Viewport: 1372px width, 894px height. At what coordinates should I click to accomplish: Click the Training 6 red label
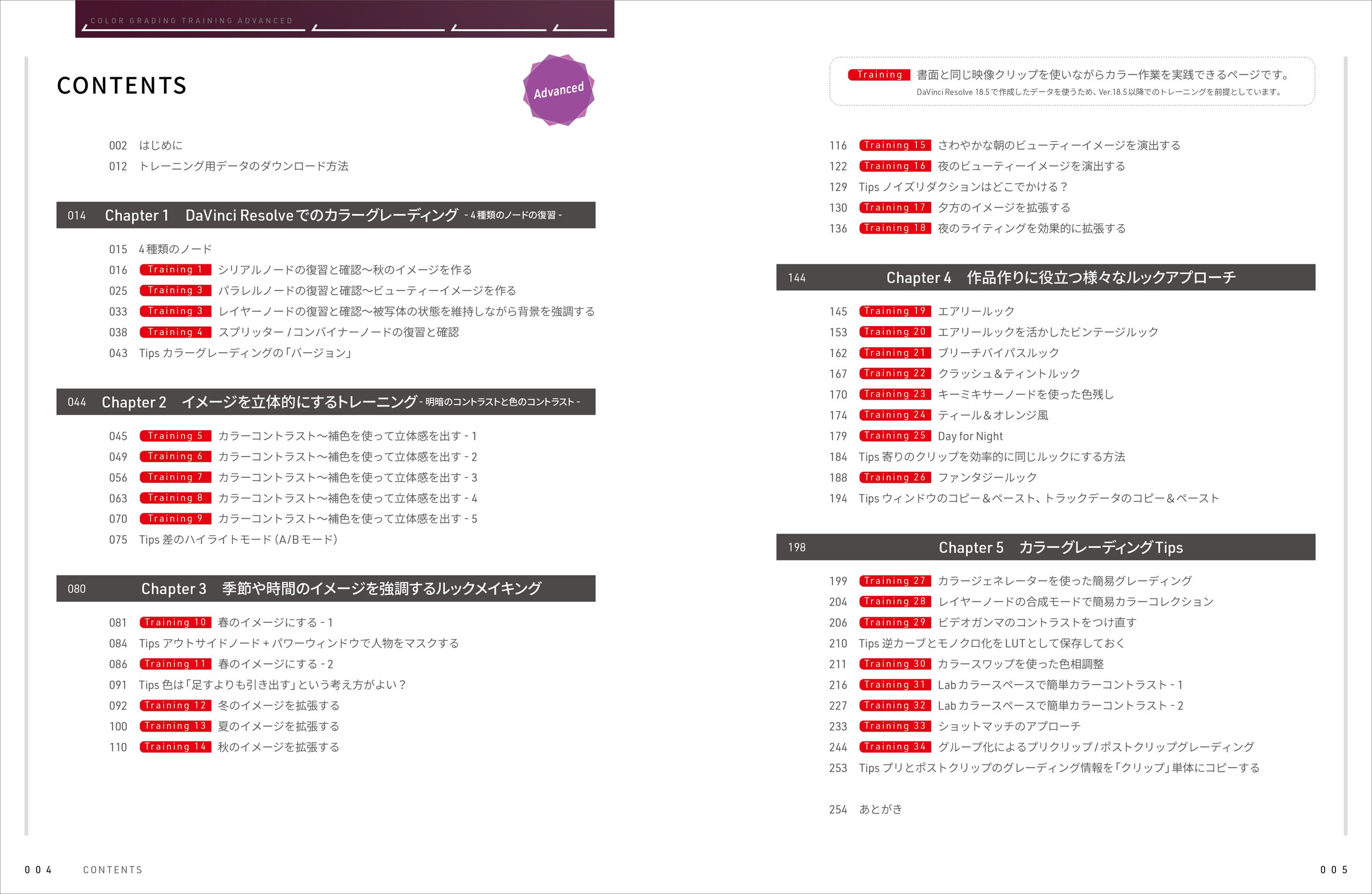(176, 456)
